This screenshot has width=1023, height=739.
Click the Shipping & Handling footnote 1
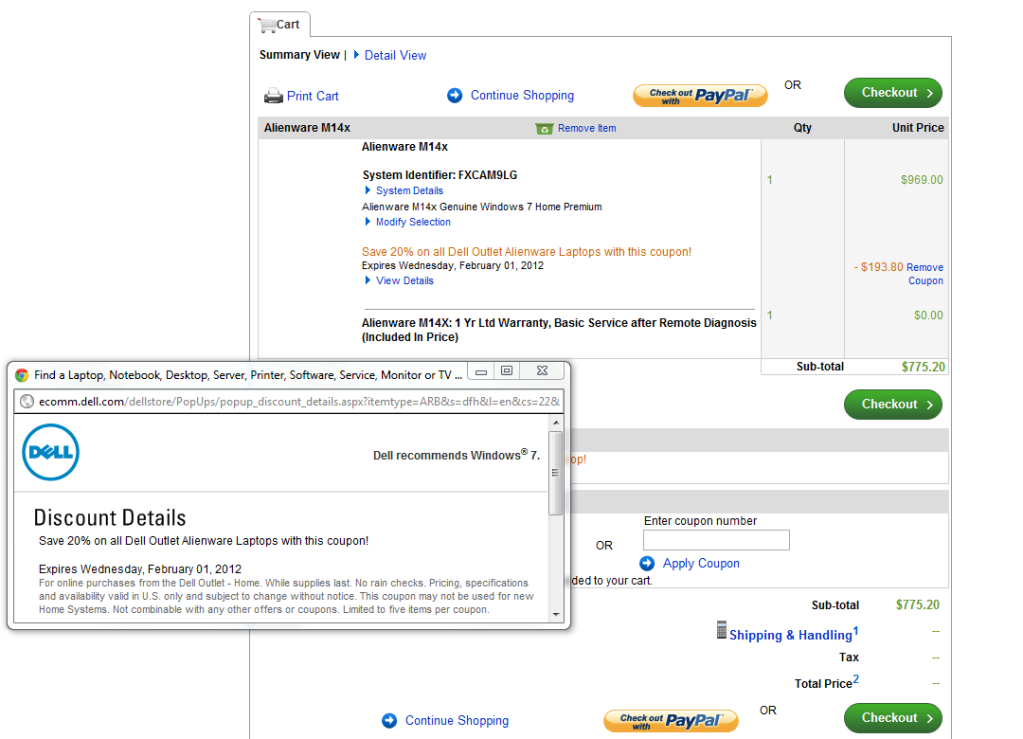(856, 631)
